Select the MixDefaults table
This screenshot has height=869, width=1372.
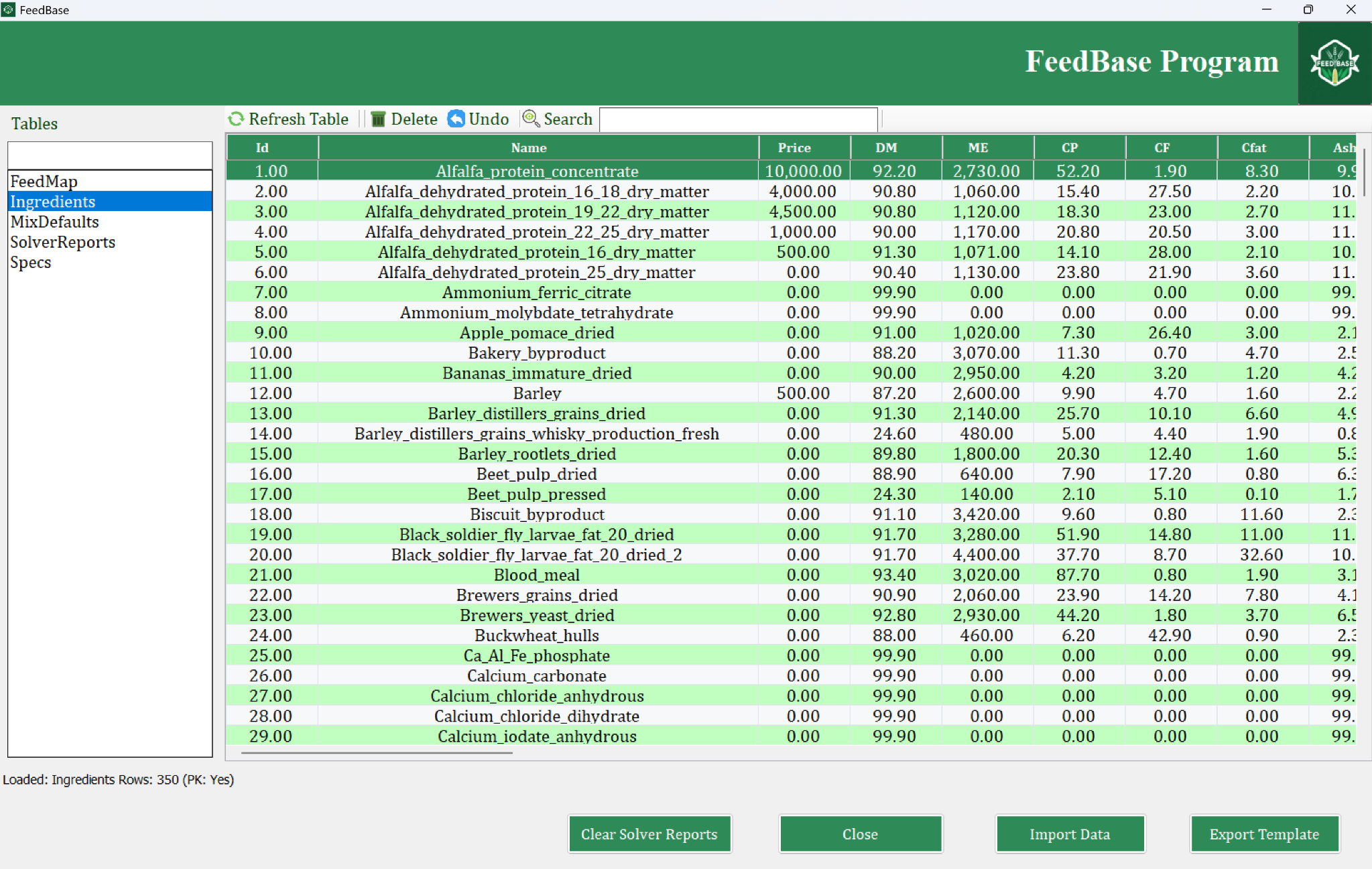click(55, 222)
